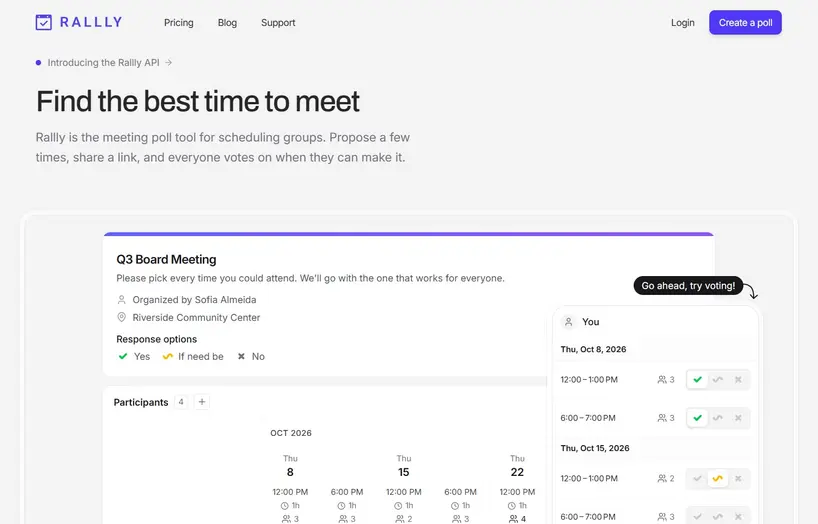Click the attendee count icon for Oct 8 6:00–7:00 PM
The image size is (818, 524).
(661, 418)
